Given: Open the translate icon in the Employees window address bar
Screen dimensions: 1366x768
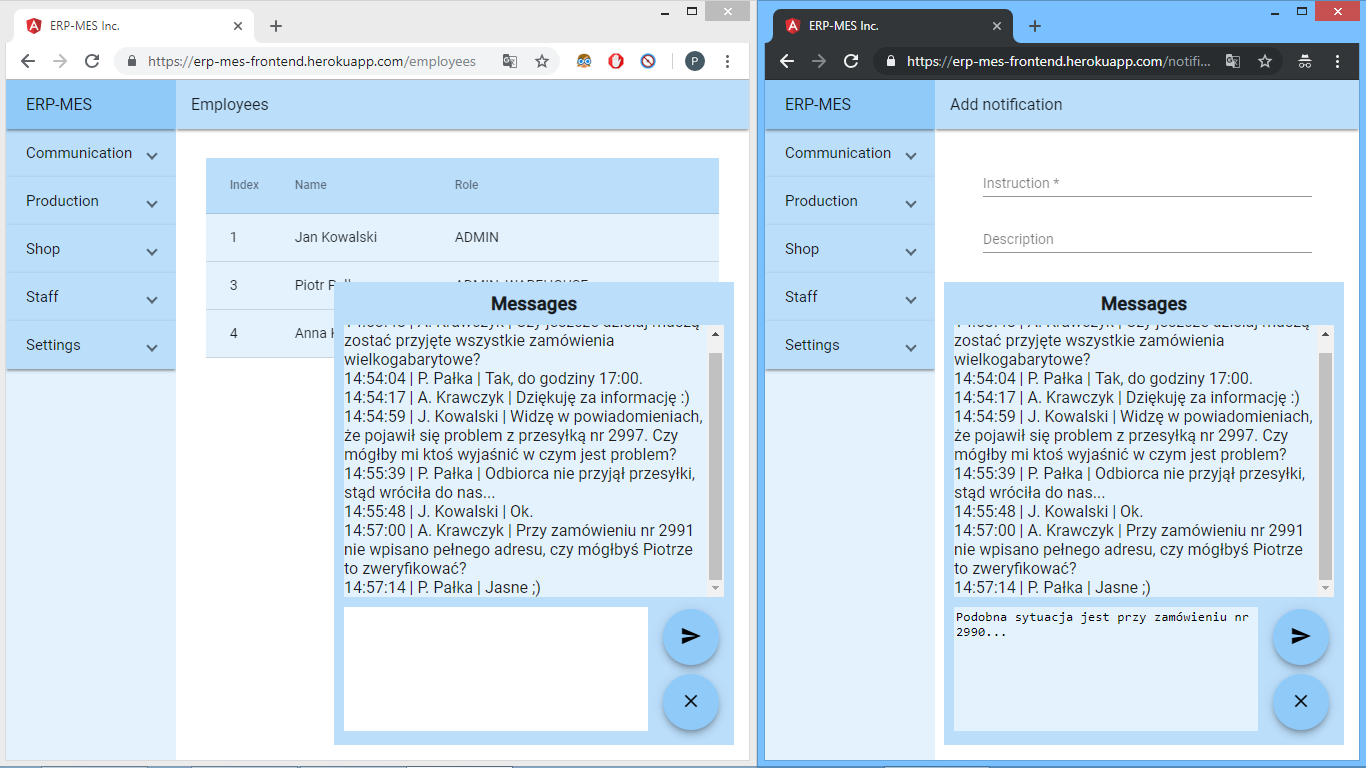Looking at the screenshot, I should coord(510,61).
